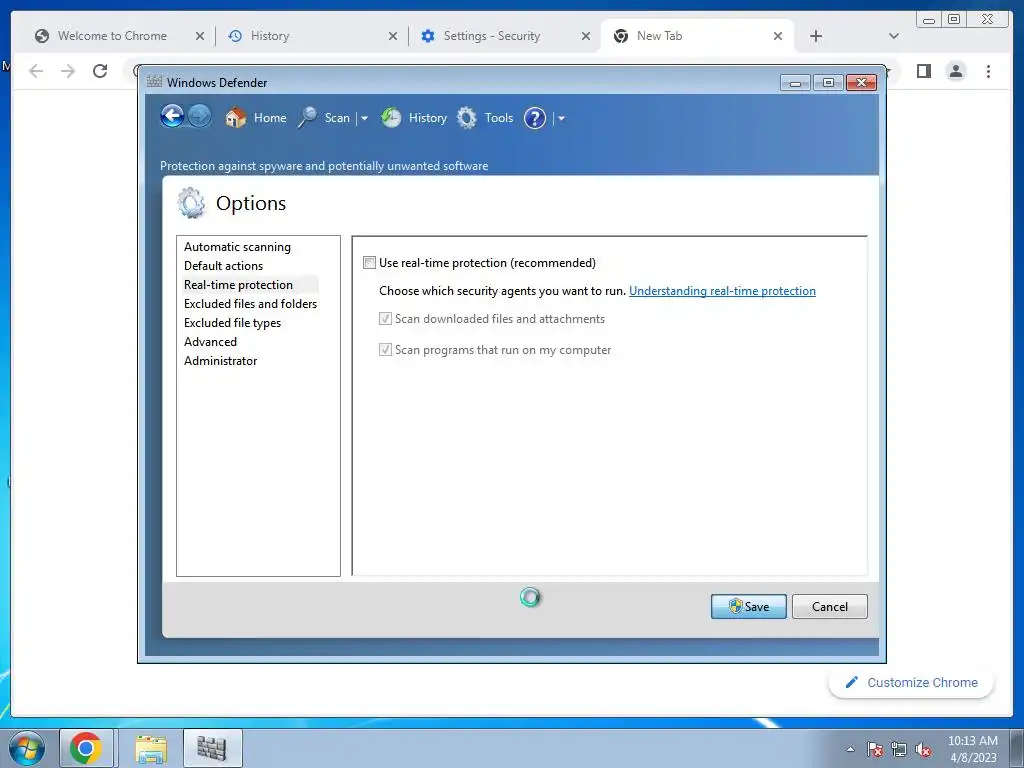Open the Home page in Defender

pyautogui.click(x=256, y=118)
